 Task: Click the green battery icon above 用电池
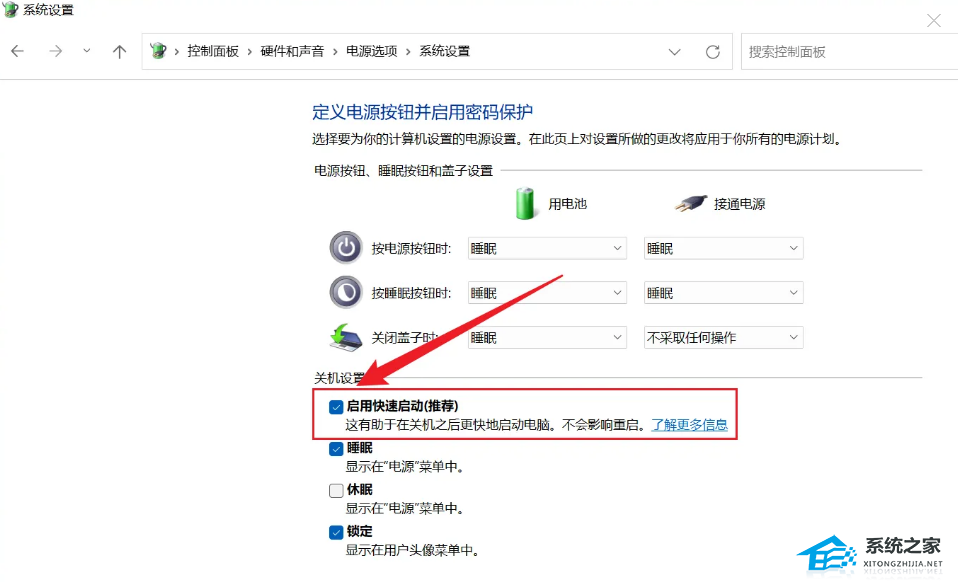(x=524, y=203)
